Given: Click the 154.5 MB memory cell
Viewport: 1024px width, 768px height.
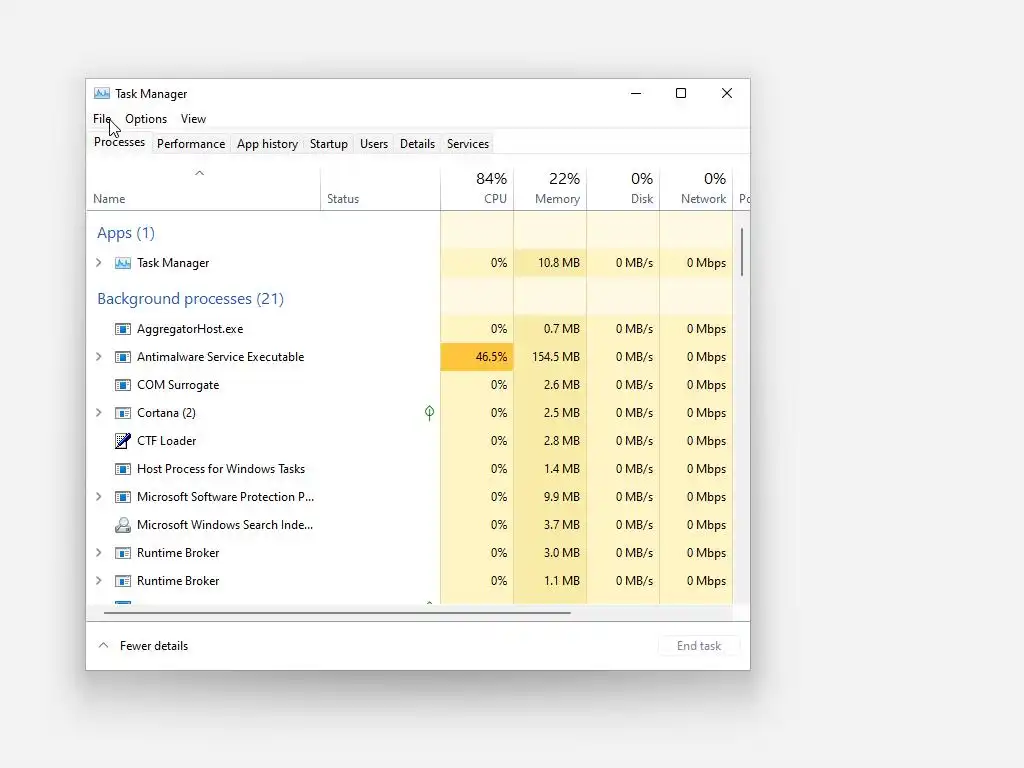Looking at the screenshot, I should [x=550, y=357].
